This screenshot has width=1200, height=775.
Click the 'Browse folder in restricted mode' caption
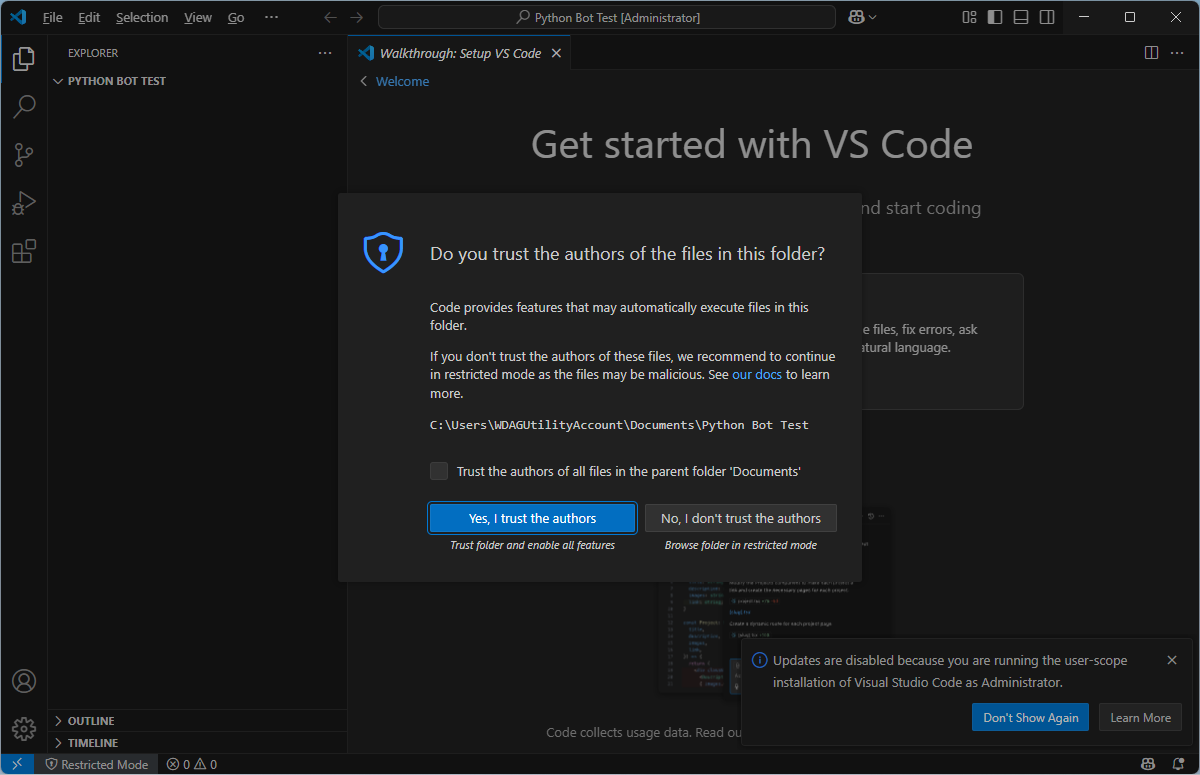741,545
